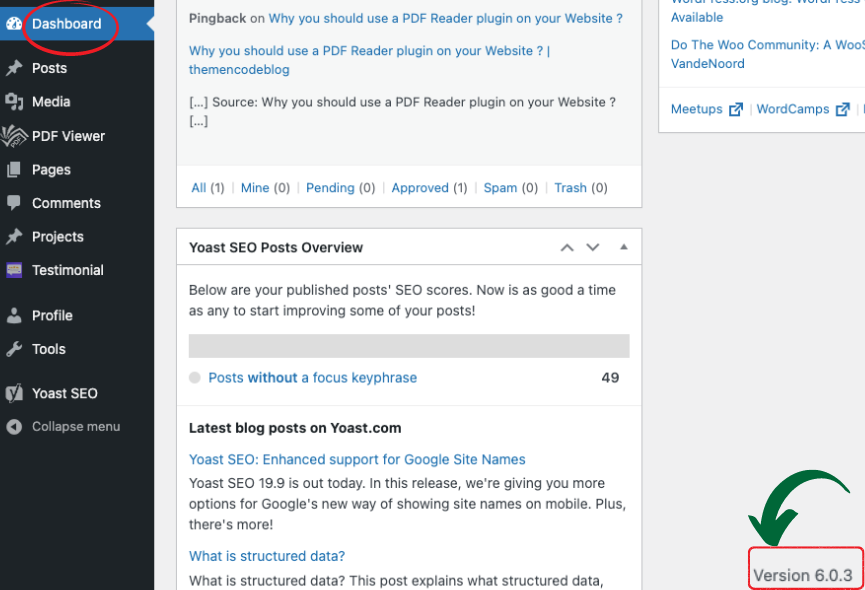
Task: Click the gray SEO score progress bar
Action: (409, 346)
